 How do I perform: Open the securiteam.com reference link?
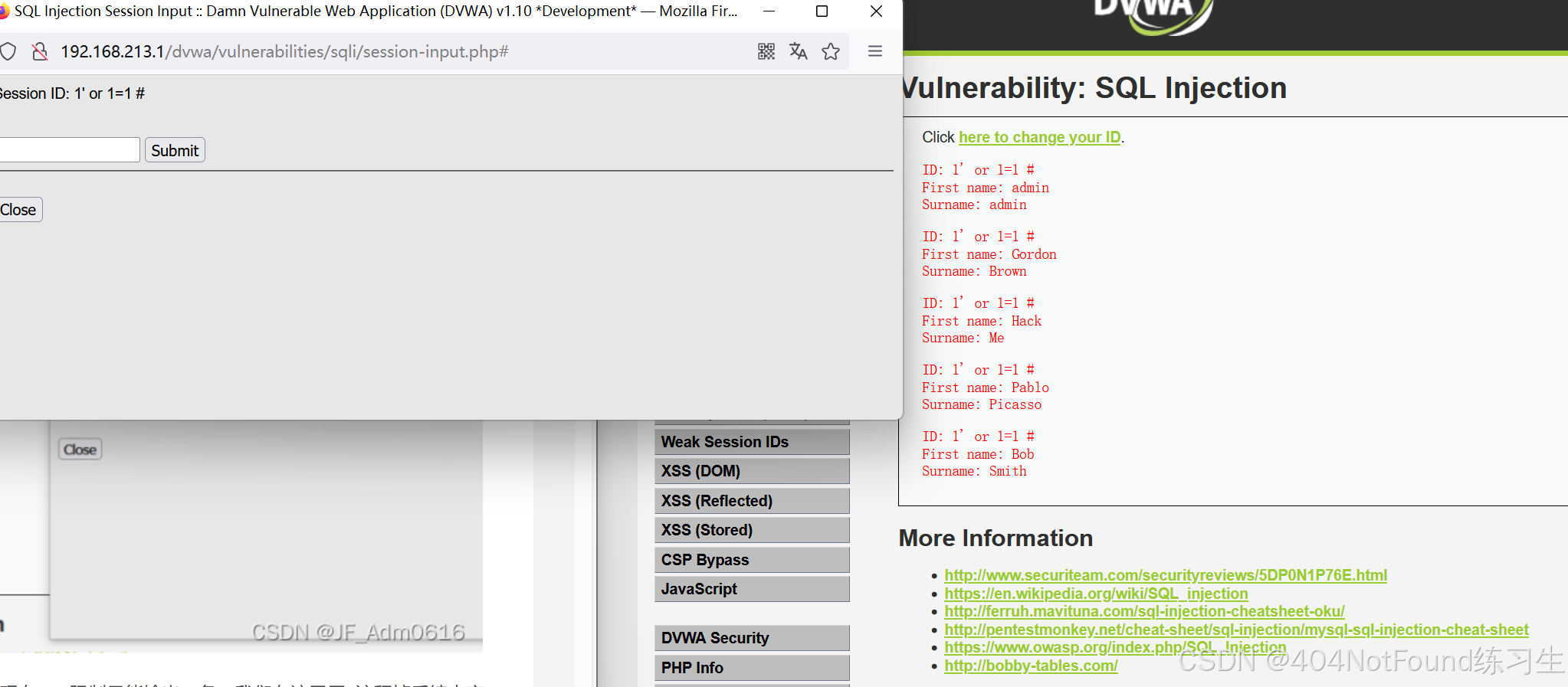[1166, 575]
